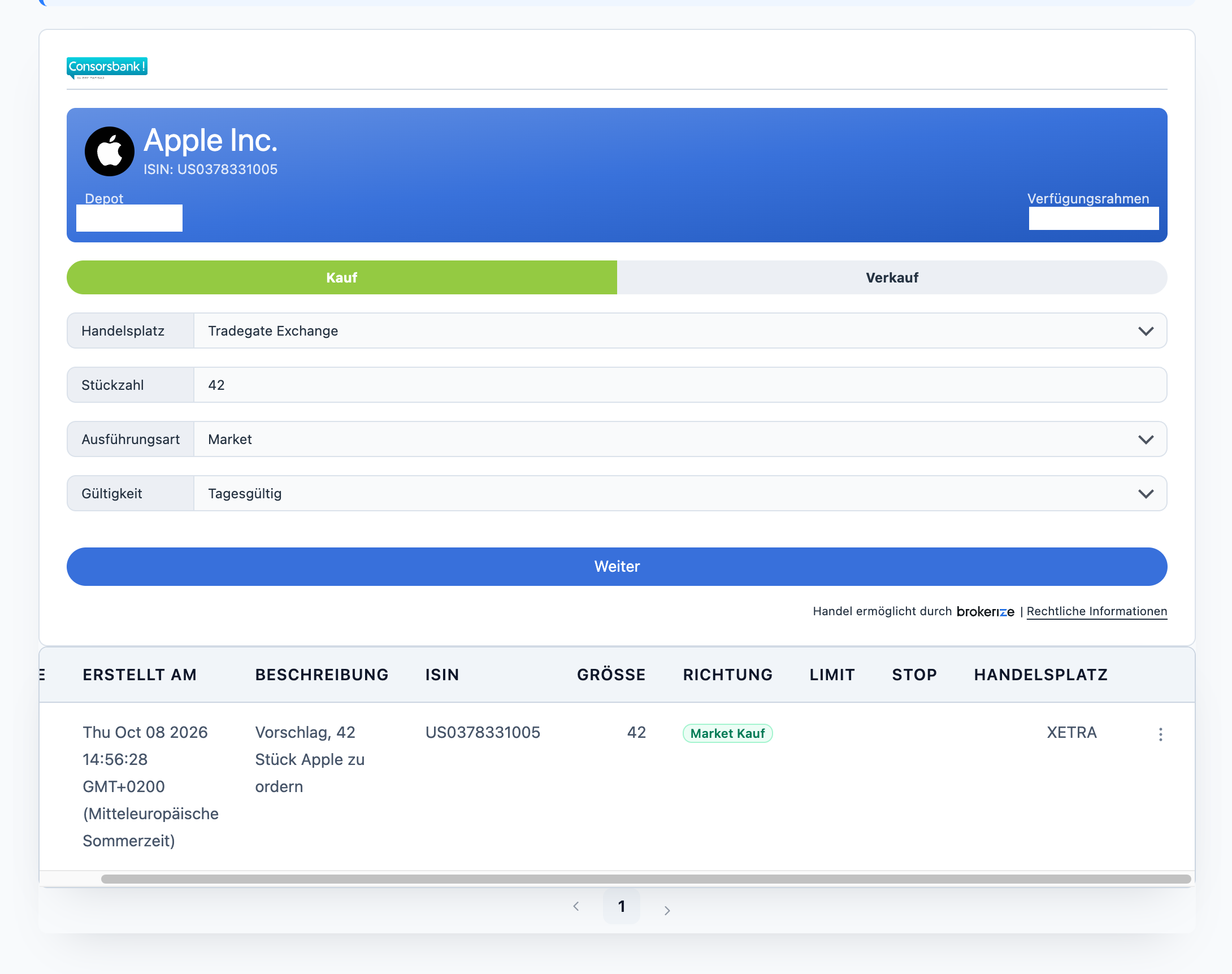Click the GRÖSSE column header
This screenshot has height=974, width=1232.
click(611, 675)
